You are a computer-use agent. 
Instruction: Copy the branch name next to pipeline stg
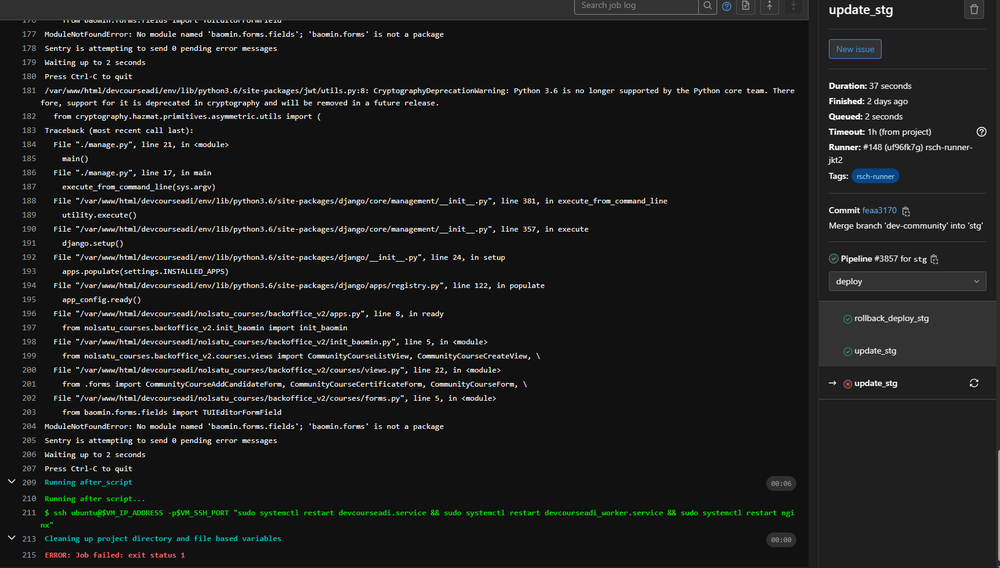934,259
